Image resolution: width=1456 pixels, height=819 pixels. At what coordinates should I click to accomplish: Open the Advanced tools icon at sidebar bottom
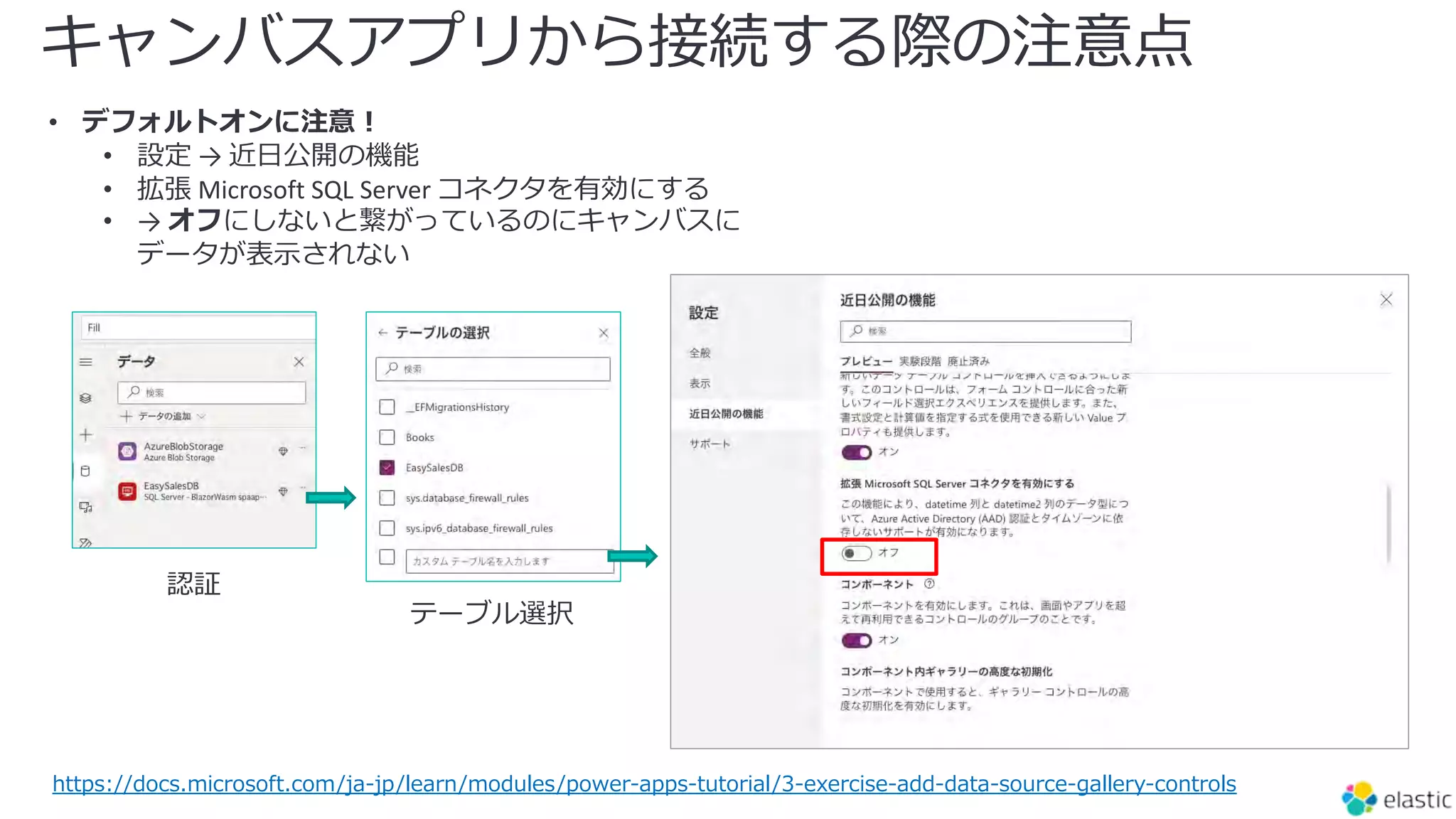click(x=86, y=542)
